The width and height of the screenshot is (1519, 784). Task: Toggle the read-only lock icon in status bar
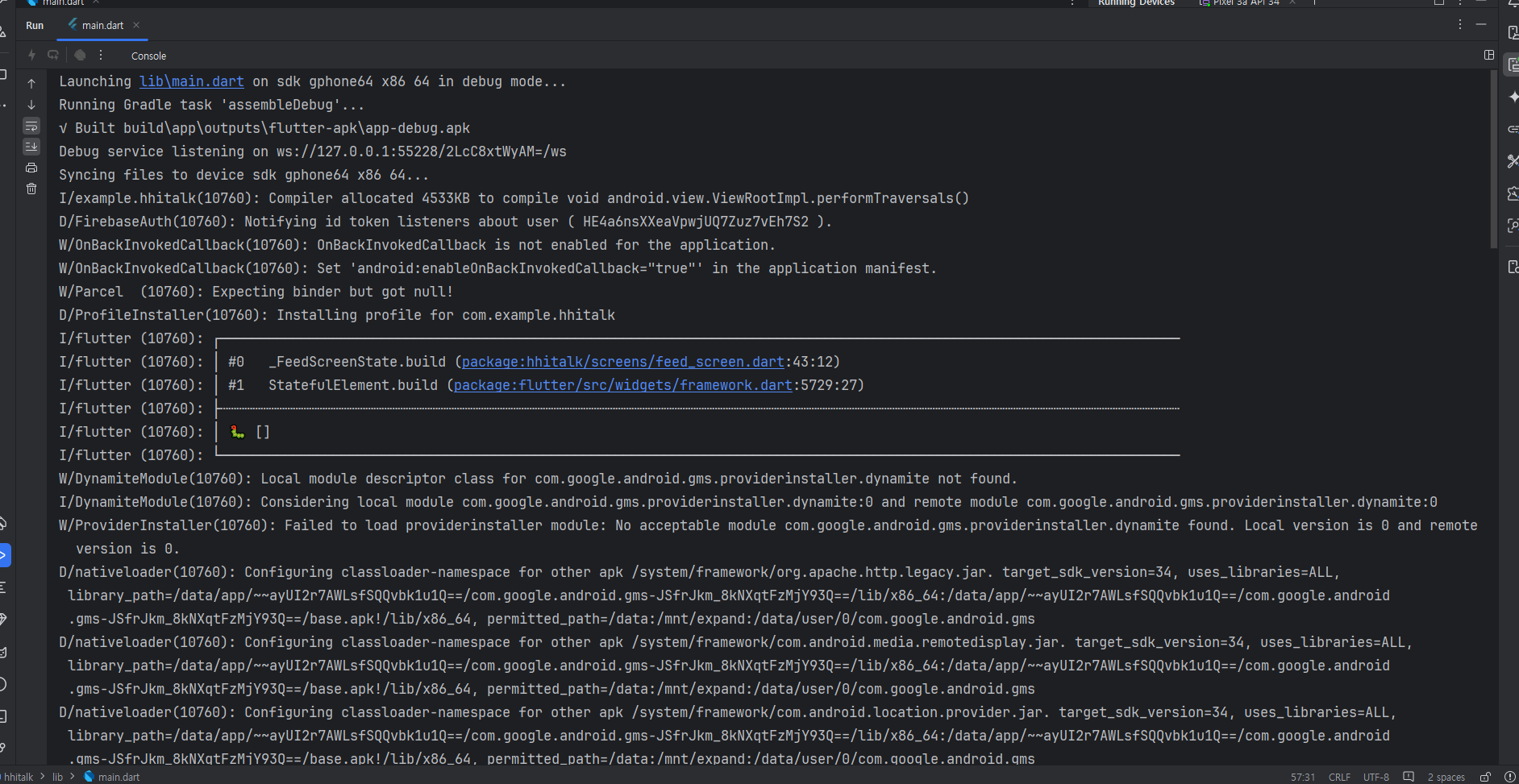click(1485, 777)
